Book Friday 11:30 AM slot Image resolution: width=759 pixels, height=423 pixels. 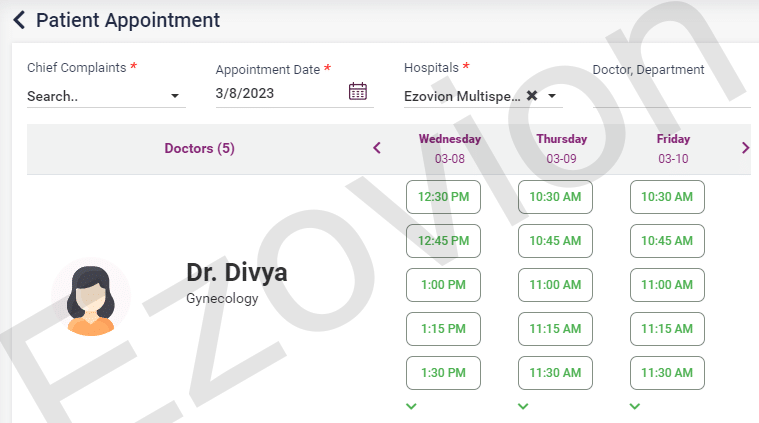click(x=667, y=372)
